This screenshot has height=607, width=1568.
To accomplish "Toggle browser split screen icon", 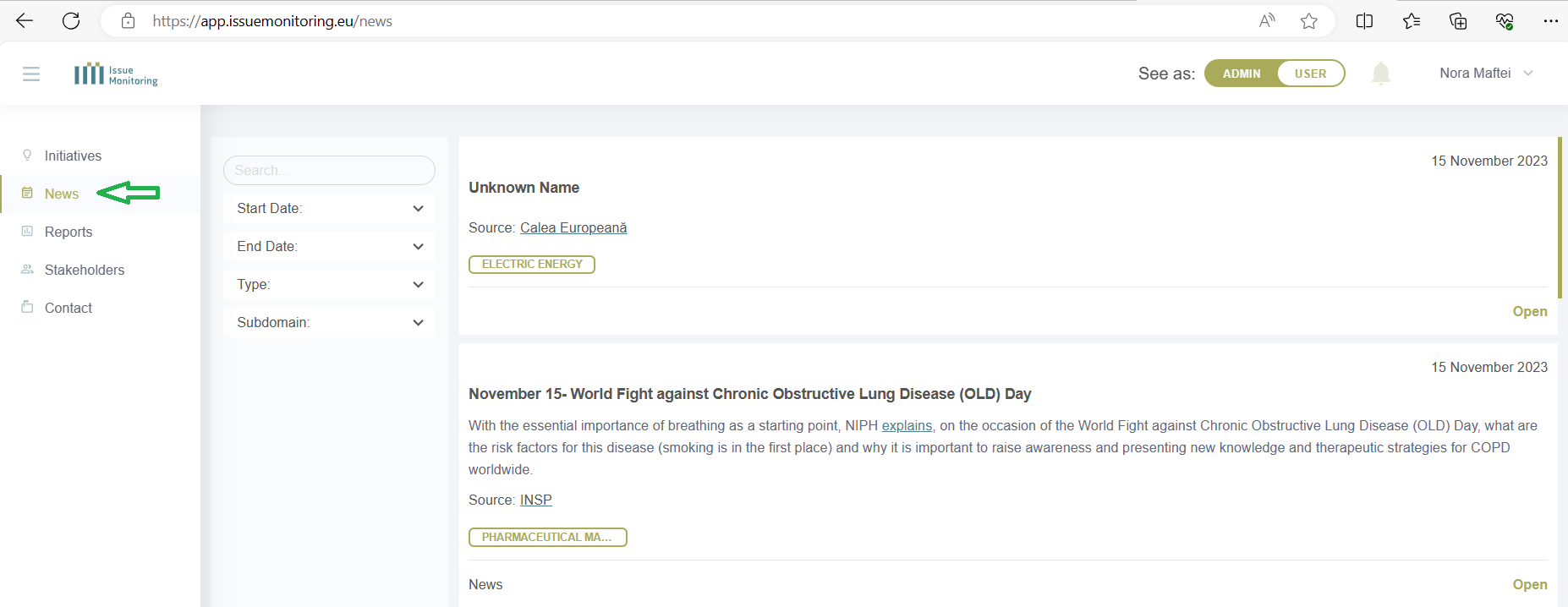I will point(1364,21).
